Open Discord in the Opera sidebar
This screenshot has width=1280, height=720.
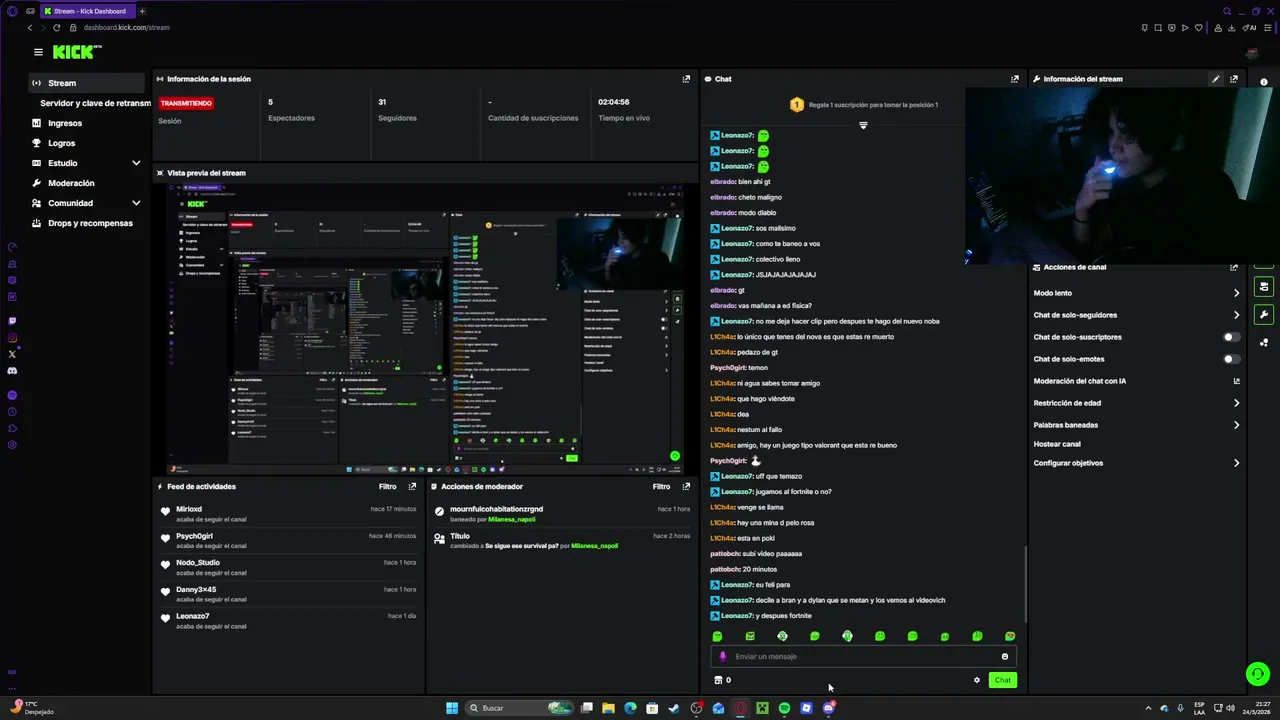[x=12, y=371]
